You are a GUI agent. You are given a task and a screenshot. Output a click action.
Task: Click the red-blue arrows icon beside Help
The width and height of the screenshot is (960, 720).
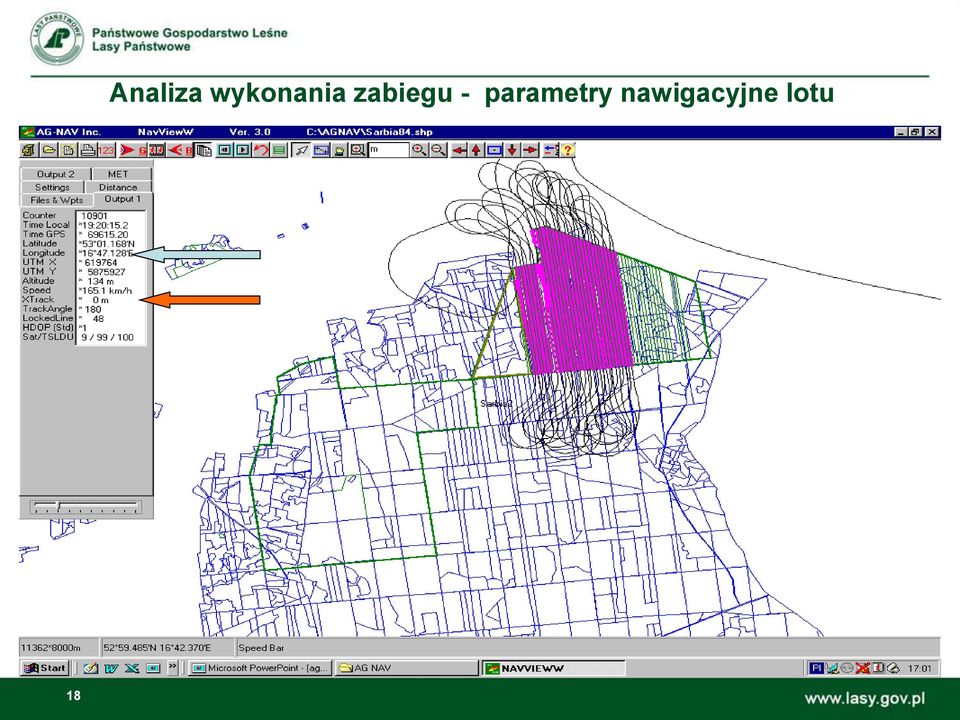(x=550, y=150)
